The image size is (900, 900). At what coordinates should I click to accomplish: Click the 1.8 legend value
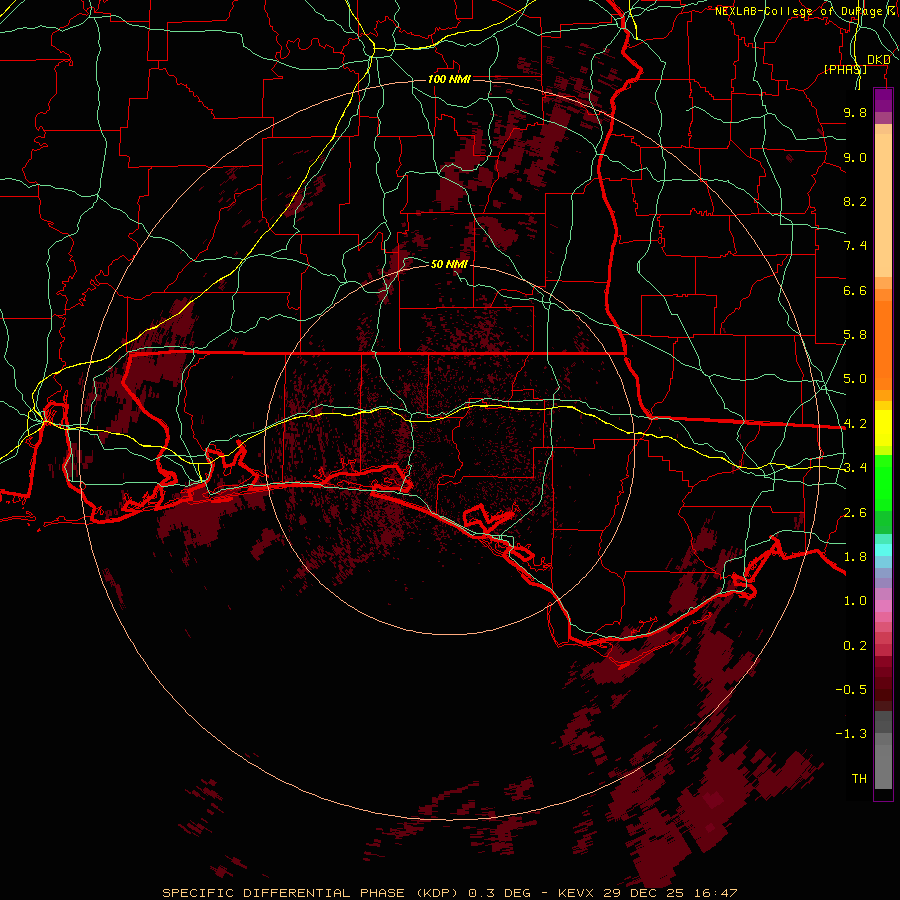coord(855,557)
